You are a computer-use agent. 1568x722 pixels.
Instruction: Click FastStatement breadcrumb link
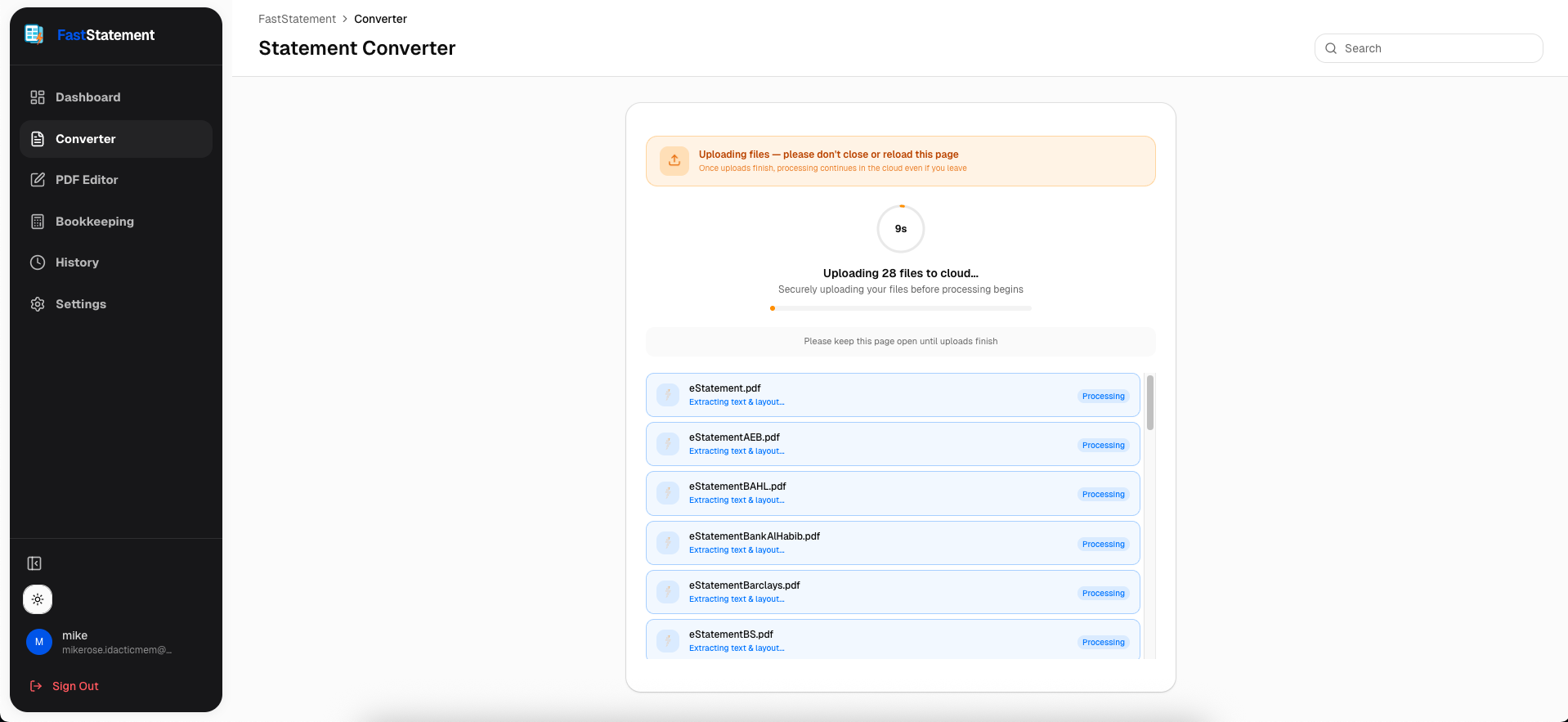[x=297, y=19]
